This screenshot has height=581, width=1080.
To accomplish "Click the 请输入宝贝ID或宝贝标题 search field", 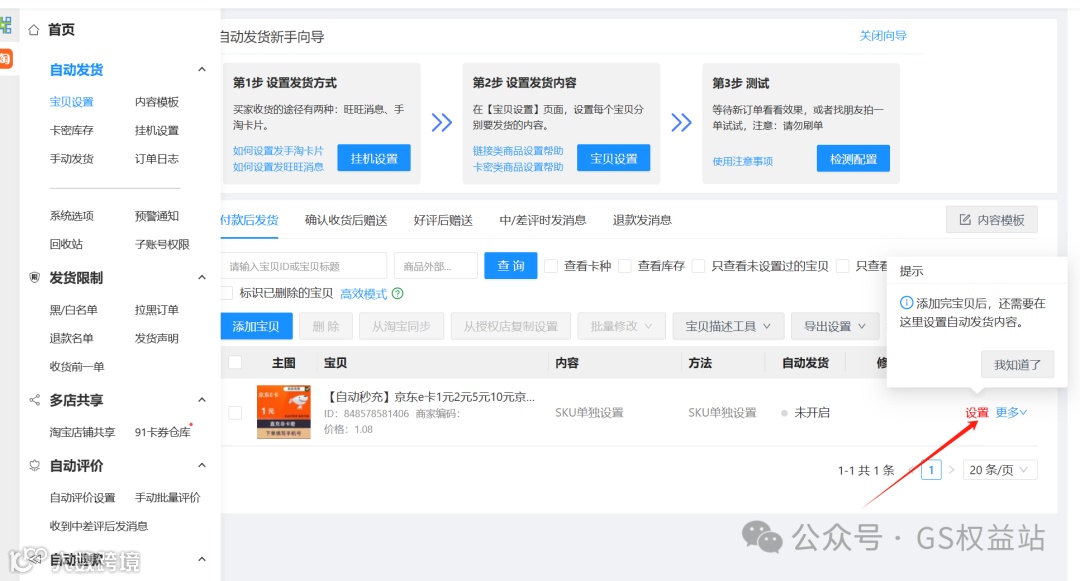I will [304, 266].
